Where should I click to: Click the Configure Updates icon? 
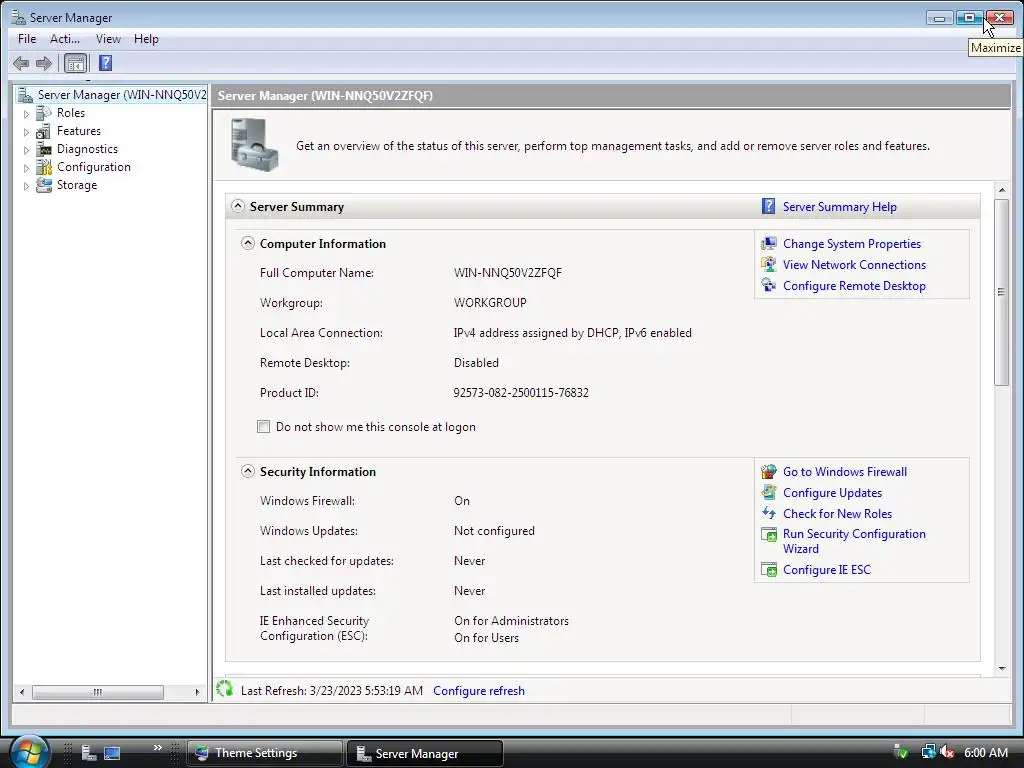[769, 492]
